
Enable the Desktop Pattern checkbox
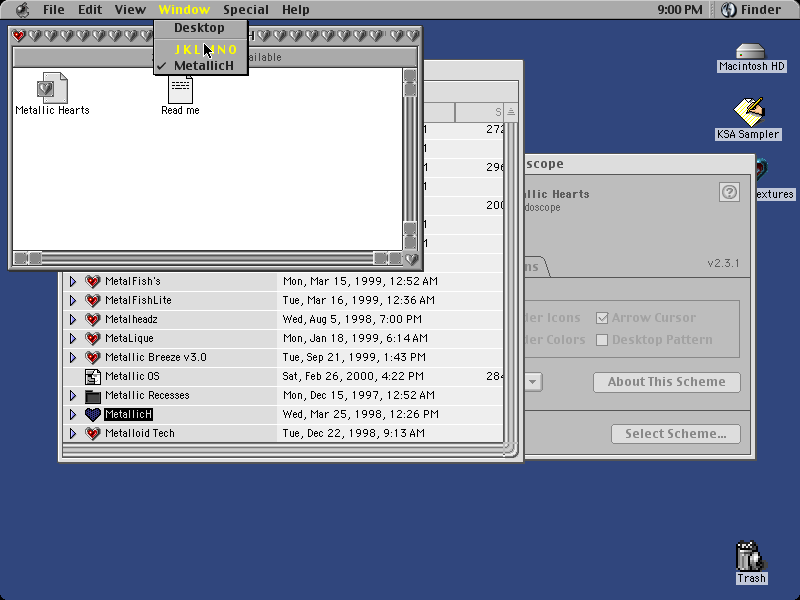pos(602,340)
